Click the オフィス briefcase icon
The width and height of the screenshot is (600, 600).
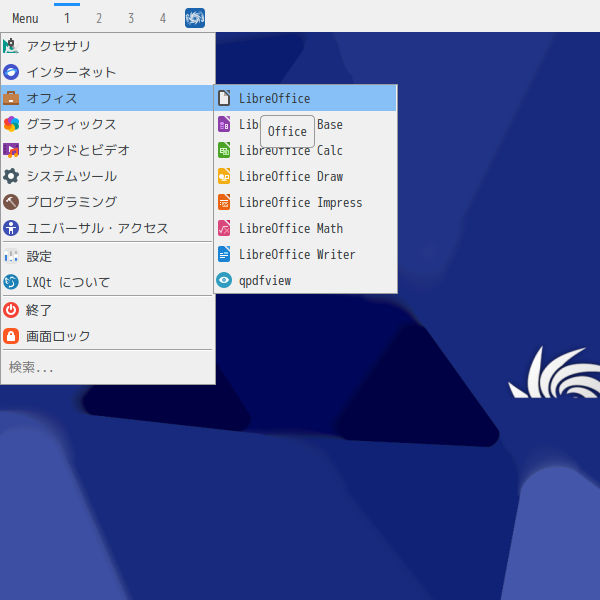pos(11,98)
